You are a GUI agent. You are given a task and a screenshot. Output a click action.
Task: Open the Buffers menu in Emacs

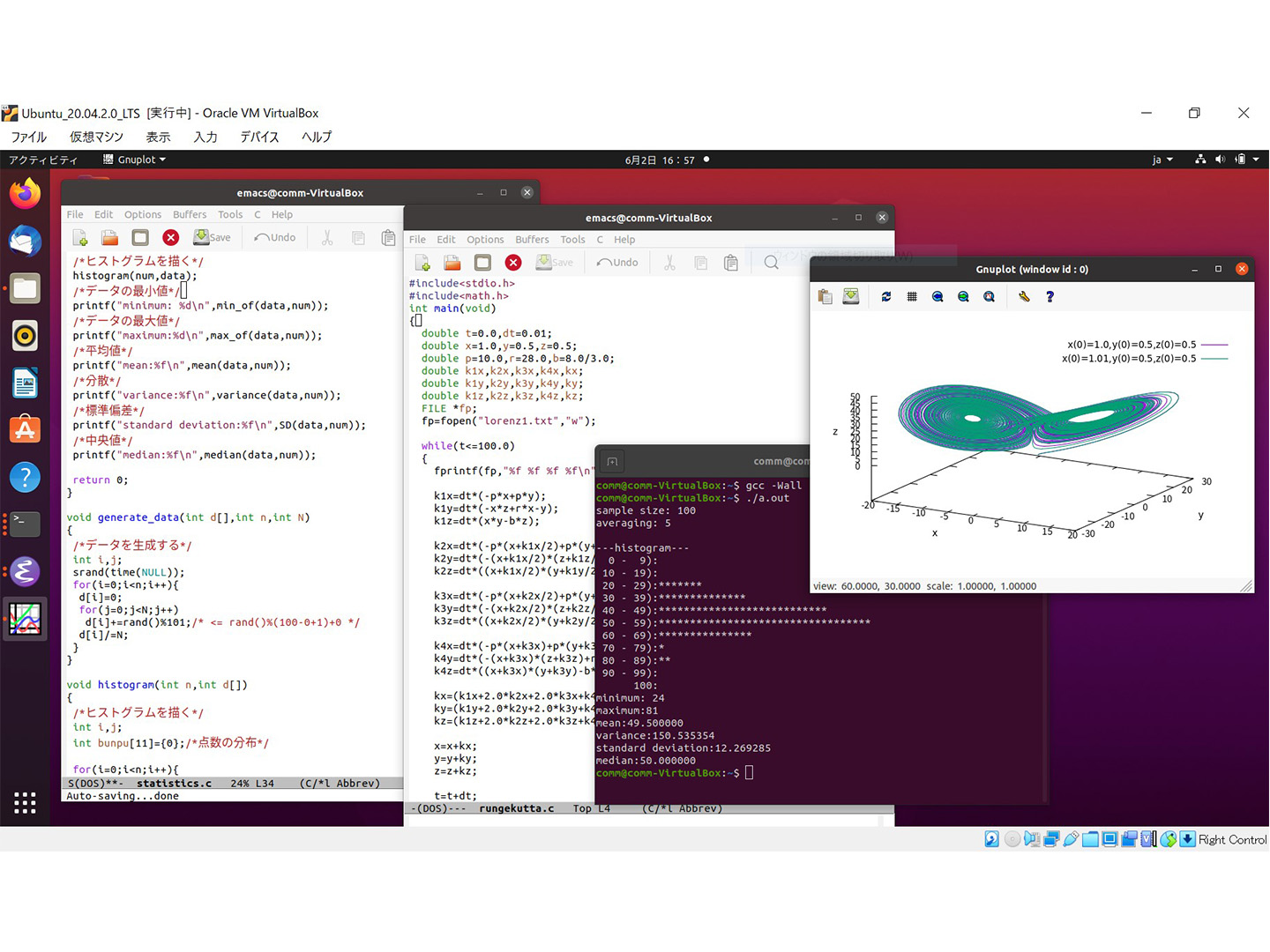pyautogui.click(x=189, y=214)
